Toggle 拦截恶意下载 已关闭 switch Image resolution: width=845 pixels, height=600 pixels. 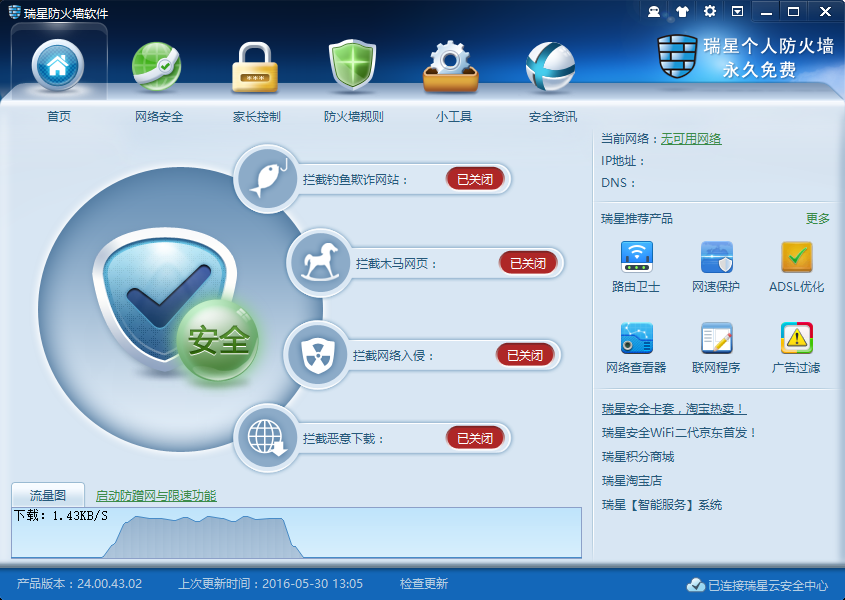click(x=475, y=438)
